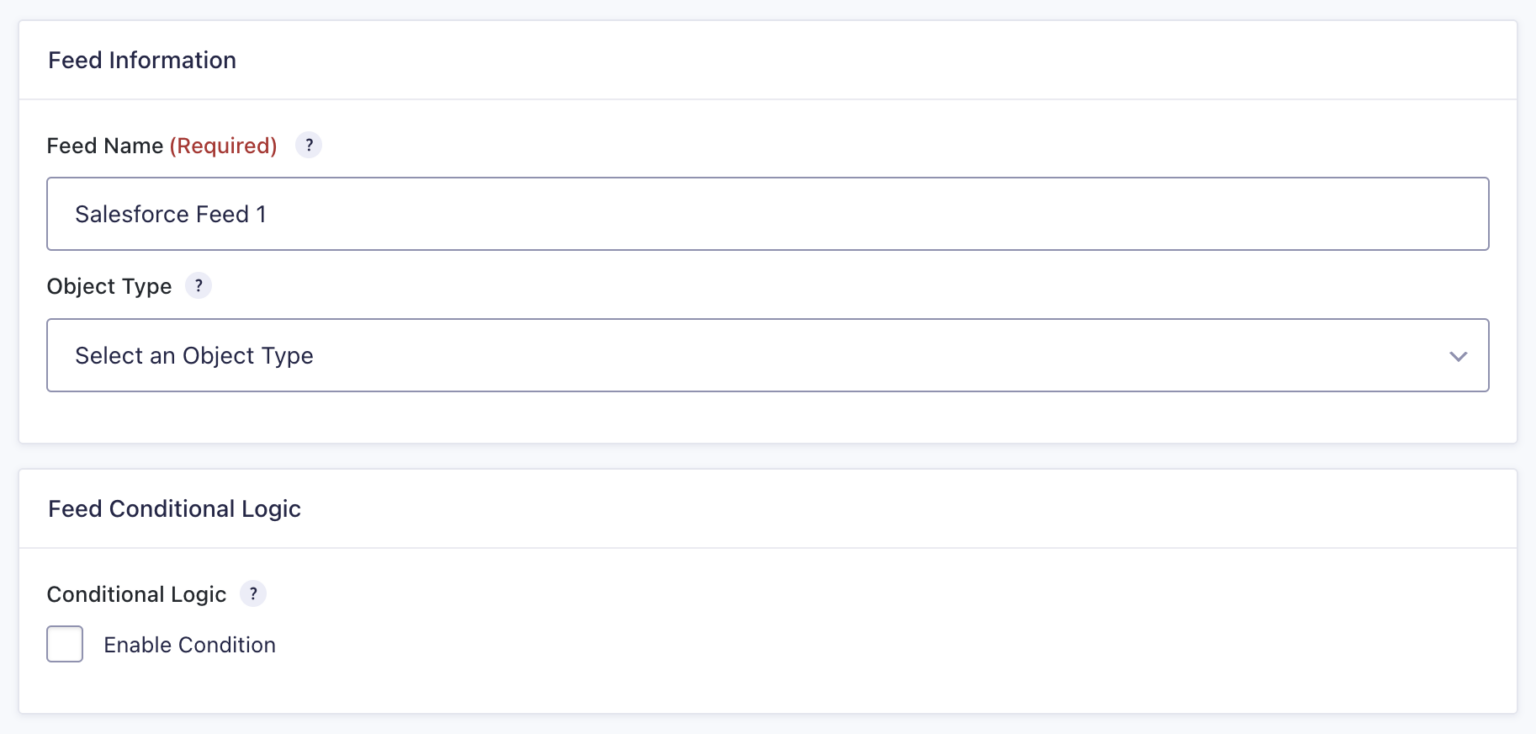This screenshot has height=734, width=1536.
Task: Select the Feed Information section header
Action: point(142,60)
